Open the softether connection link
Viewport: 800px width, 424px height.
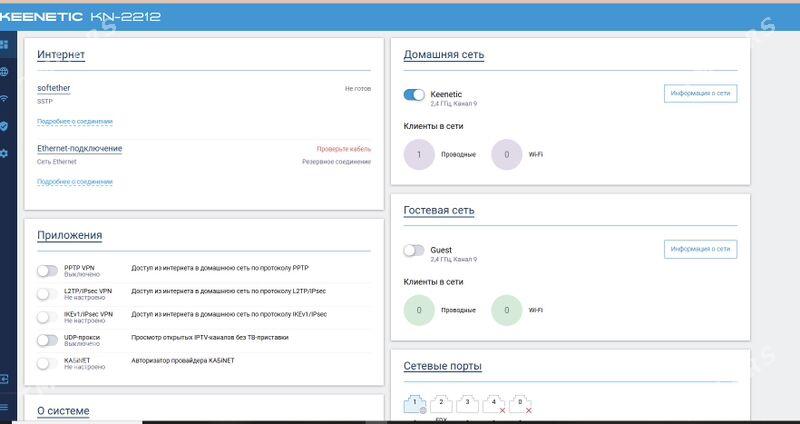[x=54, y=88]
